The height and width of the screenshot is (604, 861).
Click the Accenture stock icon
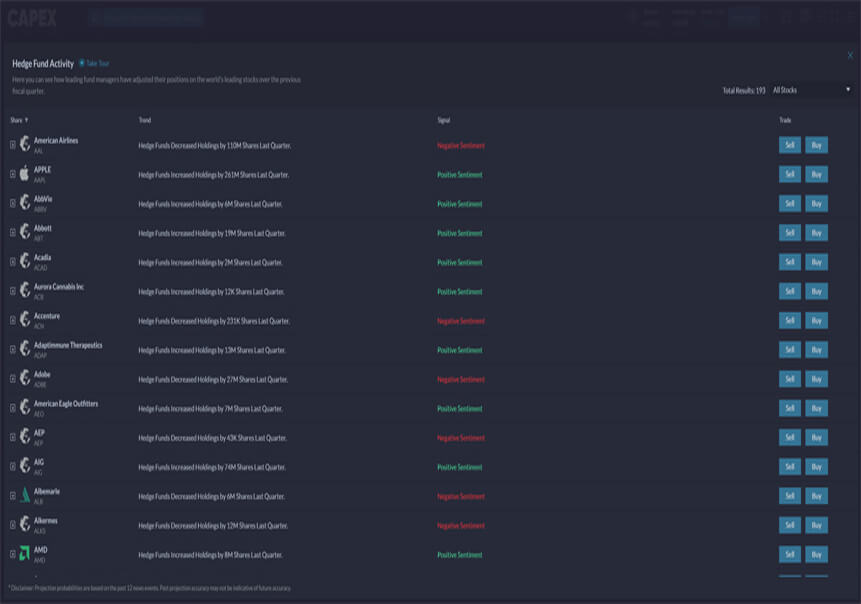point(25,320)
